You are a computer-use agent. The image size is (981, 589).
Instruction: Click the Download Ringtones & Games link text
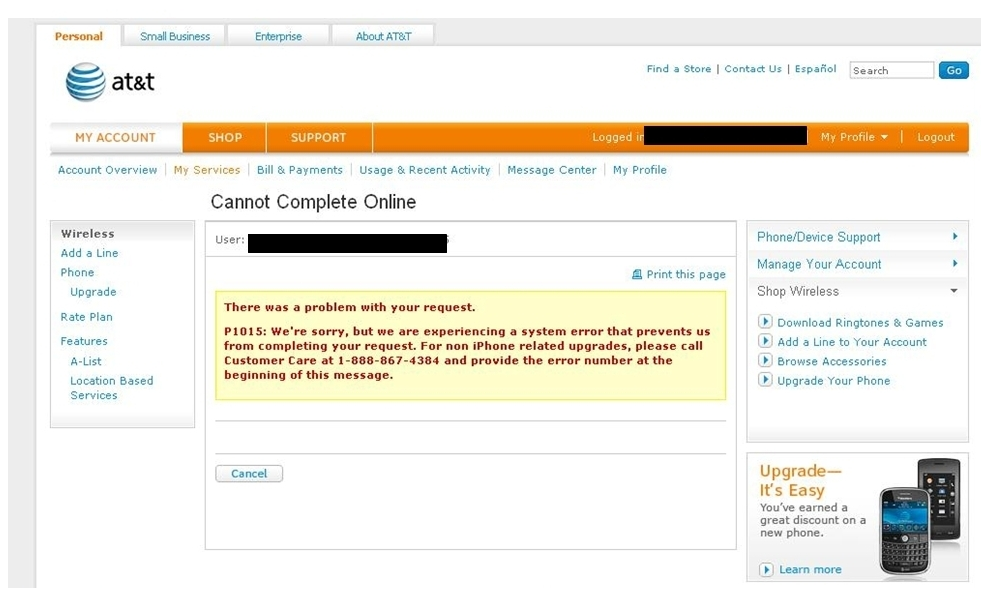(860, 322)
